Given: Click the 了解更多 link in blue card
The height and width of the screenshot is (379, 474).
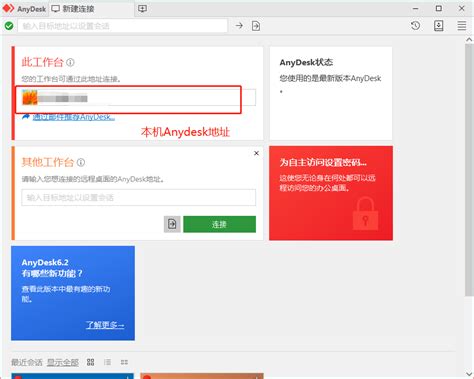Looking at the screenshot, I should coord(105,325).
